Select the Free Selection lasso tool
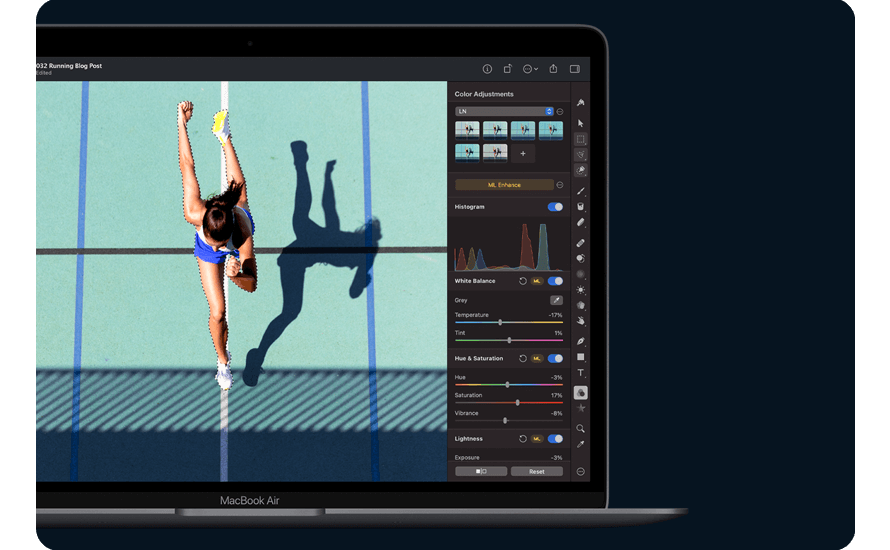This screenshot has height=550, width=890. (581, 154)
